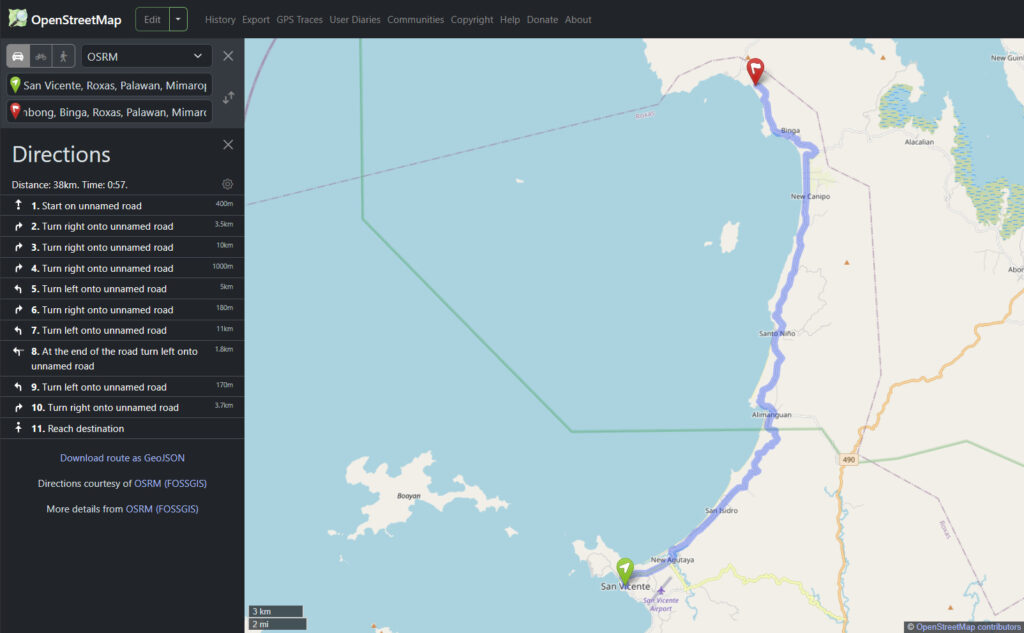This screenshot has height=633, width=1024.
Task: Close the Directions panel
Action: tap(228, 145)
